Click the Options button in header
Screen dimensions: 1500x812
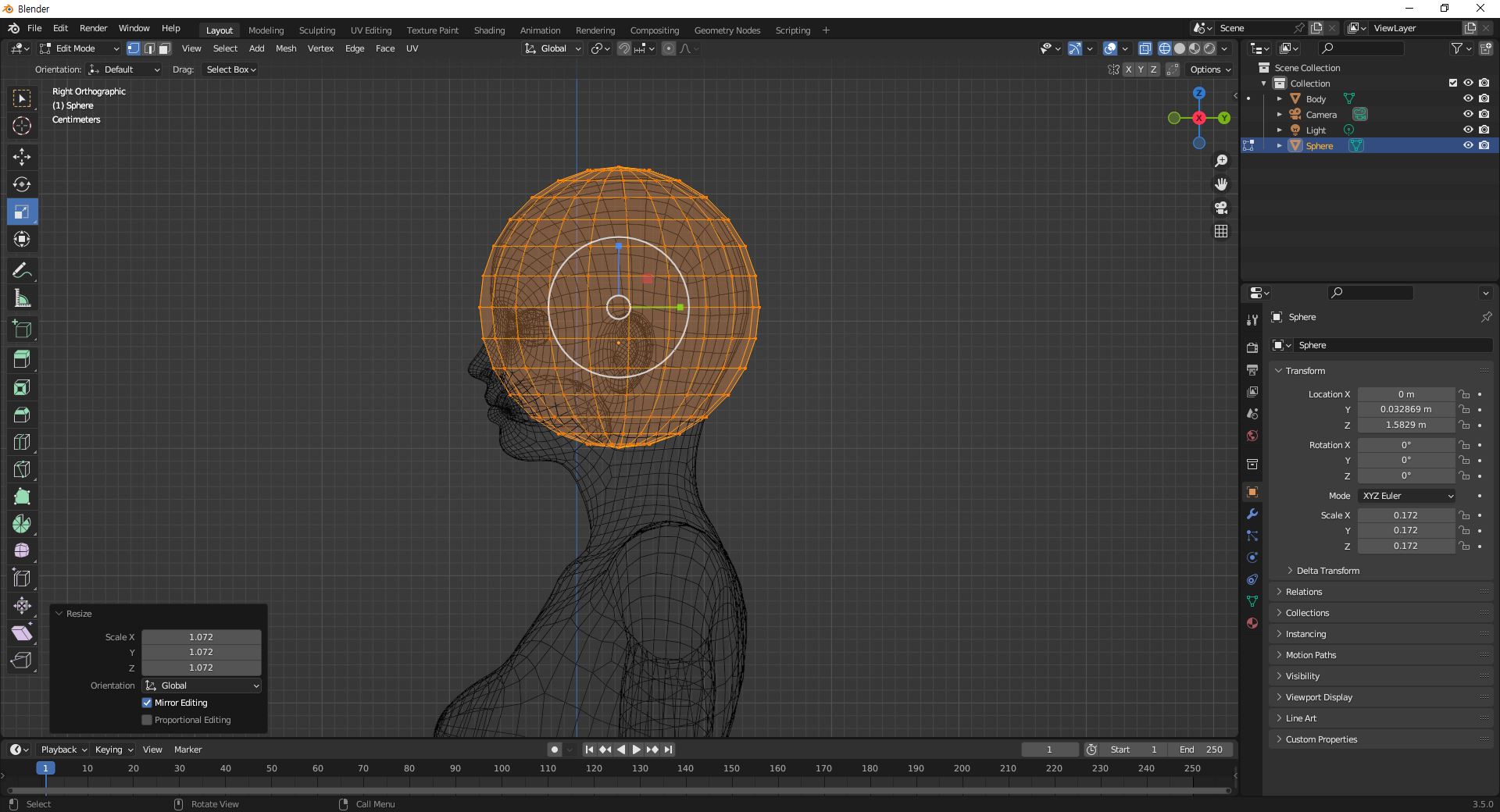click(1209, 69)
